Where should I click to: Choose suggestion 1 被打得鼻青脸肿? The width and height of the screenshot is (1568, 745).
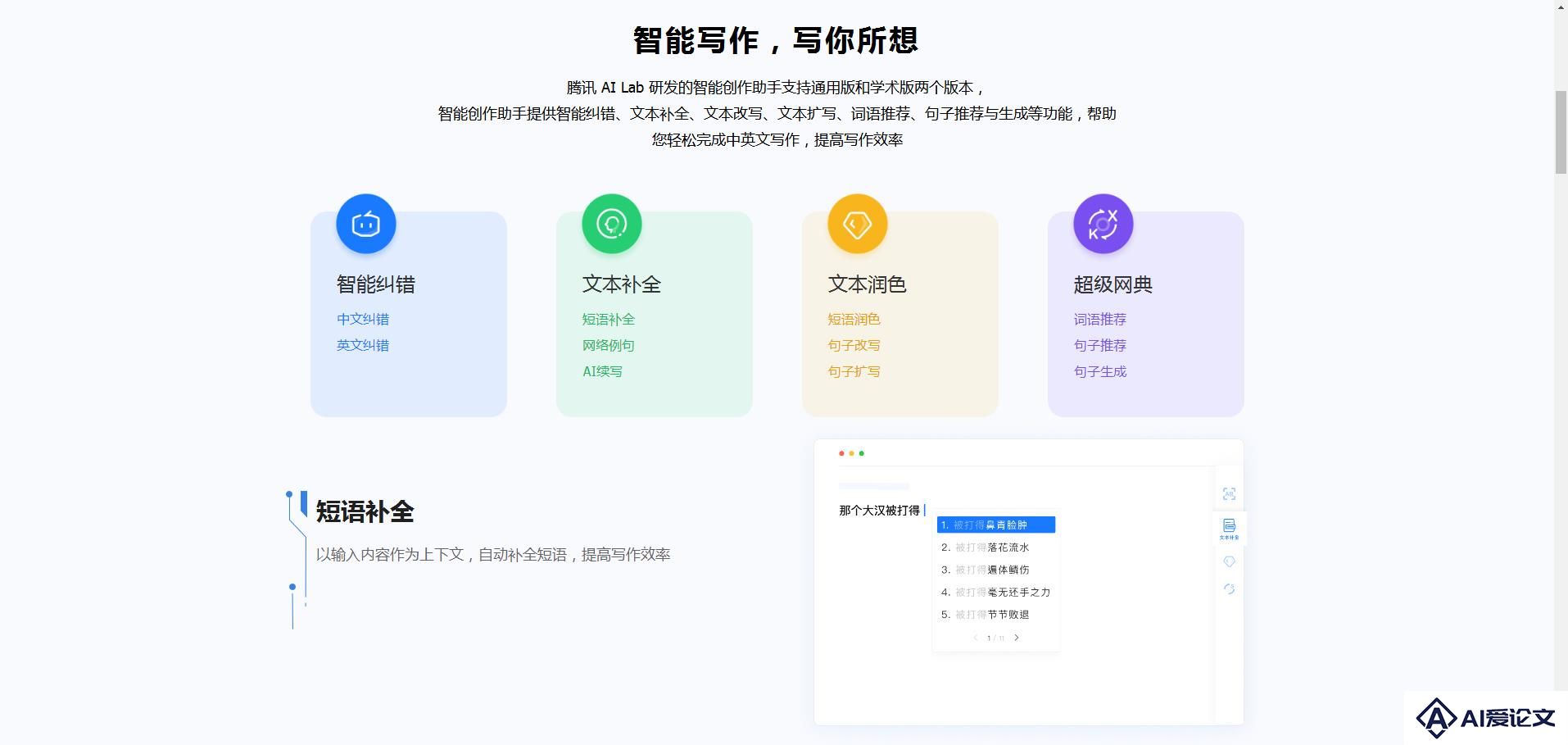coord(996,525)
